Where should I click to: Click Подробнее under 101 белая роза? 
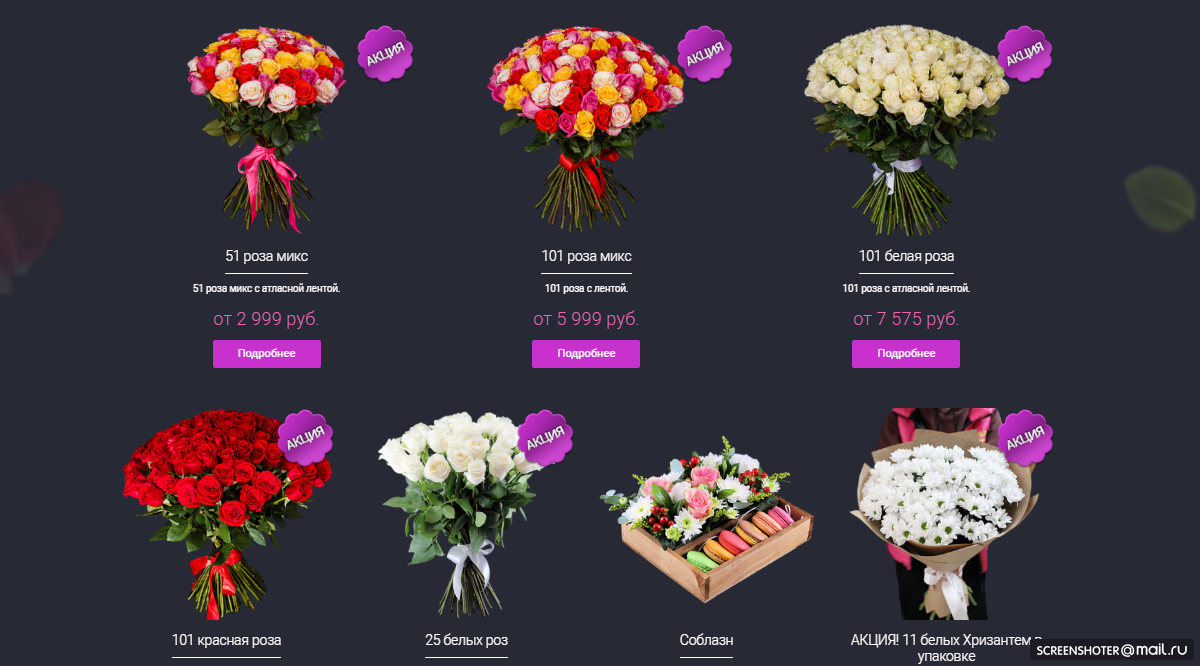[x=906, y=354]
